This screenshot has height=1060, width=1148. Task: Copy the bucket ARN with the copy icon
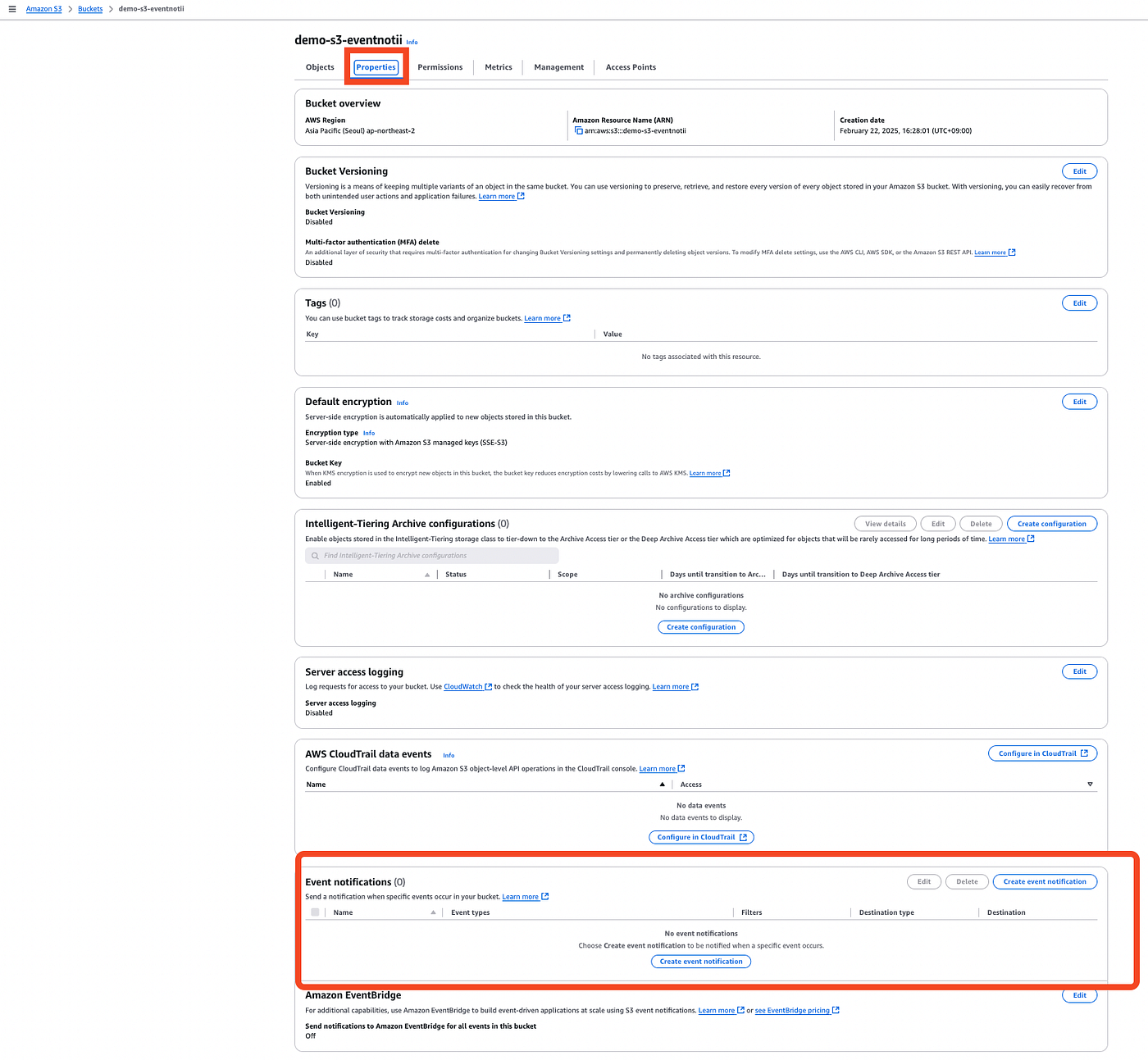(579, 130)
